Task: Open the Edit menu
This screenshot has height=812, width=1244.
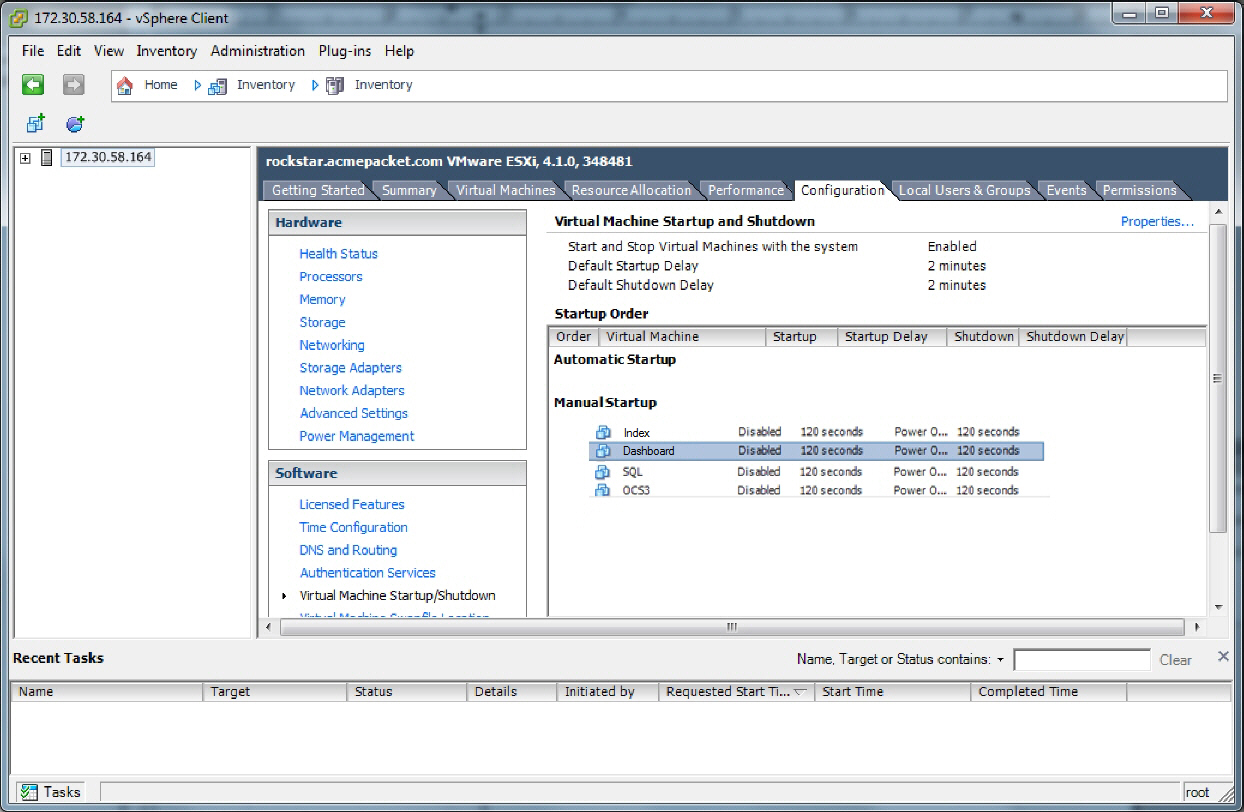Action: coord(69,51)
